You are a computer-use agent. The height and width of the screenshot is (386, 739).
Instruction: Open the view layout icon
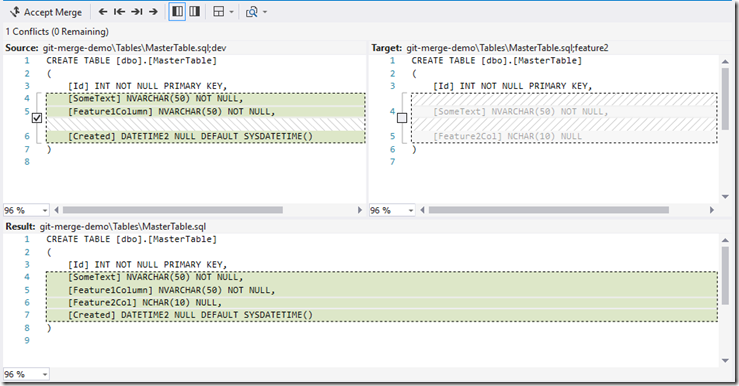pyautogui.click(x=219, y=12)
